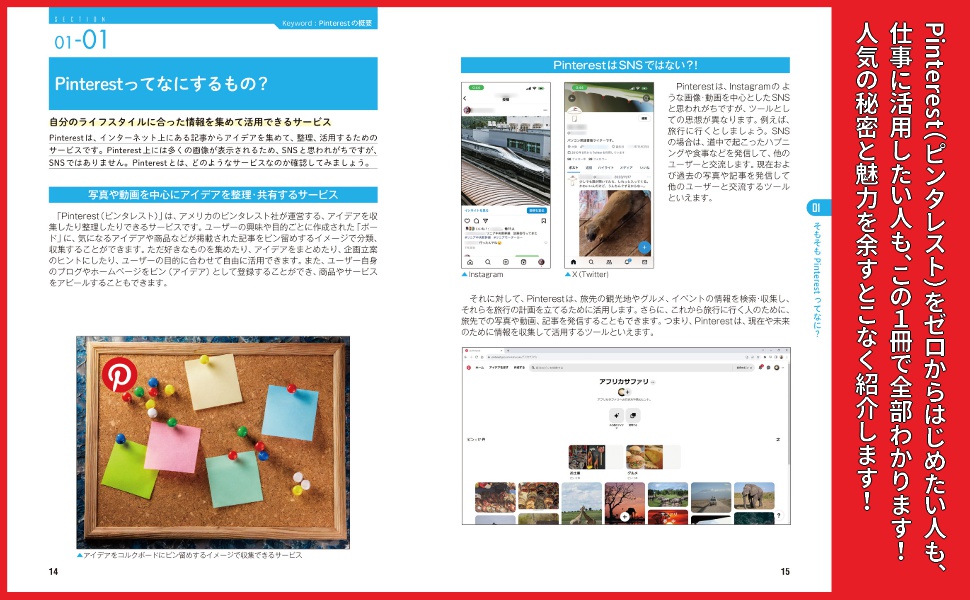Tap the new post plus icon in the Instagram bar
This screenshot has height=600, width=970.
(506, 262)
